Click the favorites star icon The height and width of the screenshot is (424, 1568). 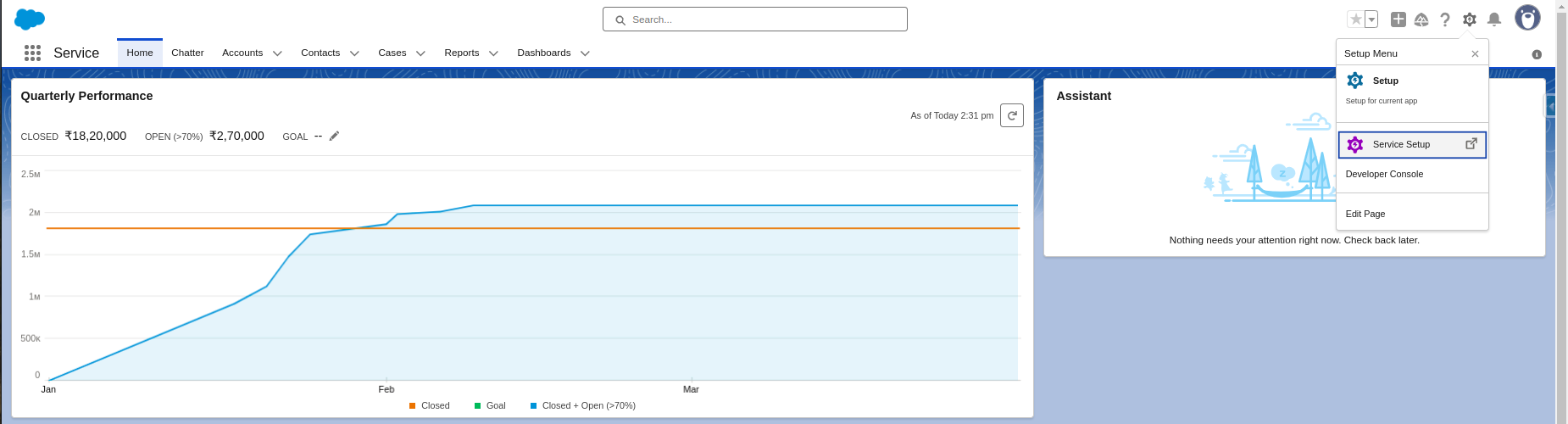(1356, 20)
